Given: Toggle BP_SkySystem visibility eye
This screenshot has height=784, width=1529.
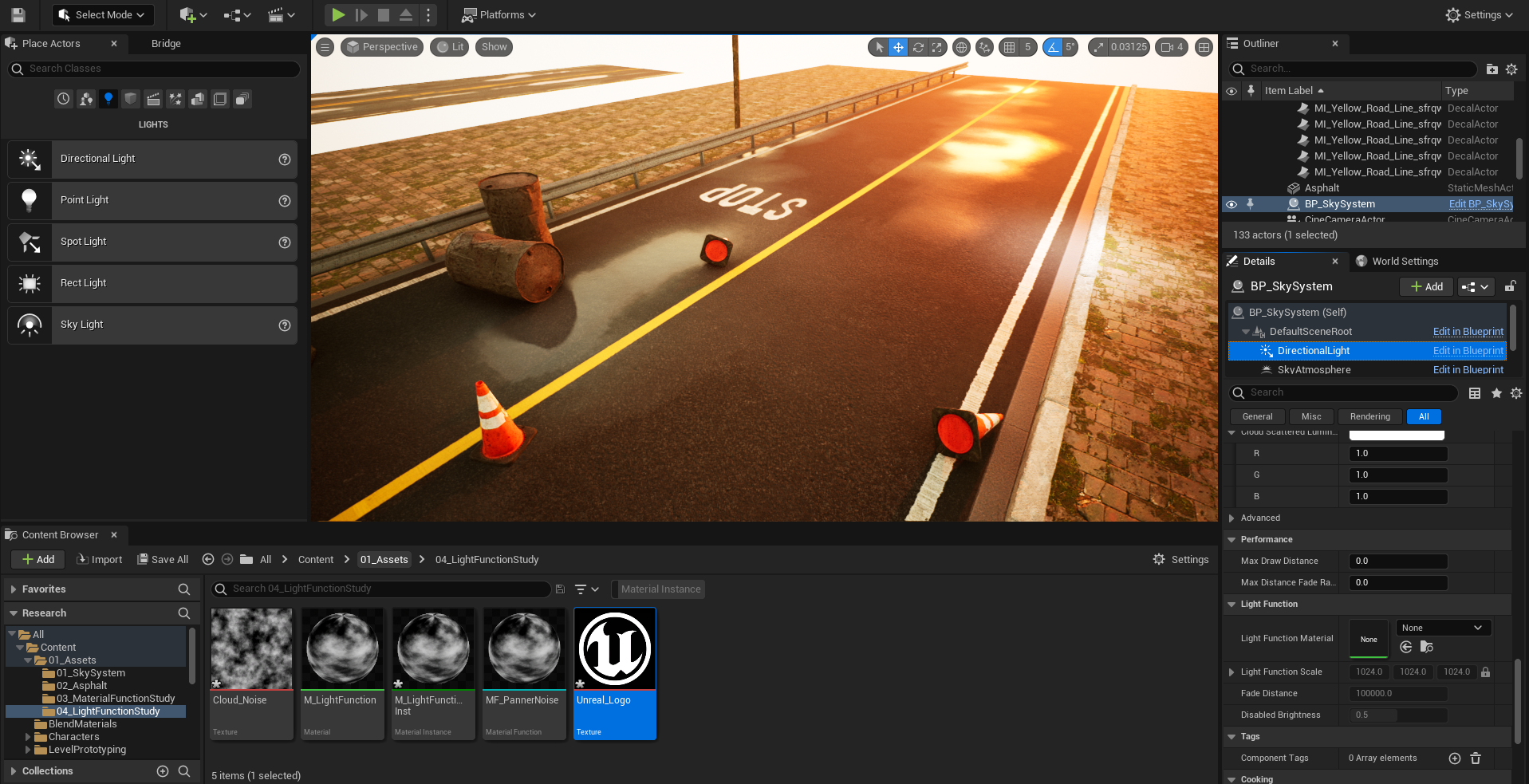Looking at the screenshot, I should click(1231, 204).
